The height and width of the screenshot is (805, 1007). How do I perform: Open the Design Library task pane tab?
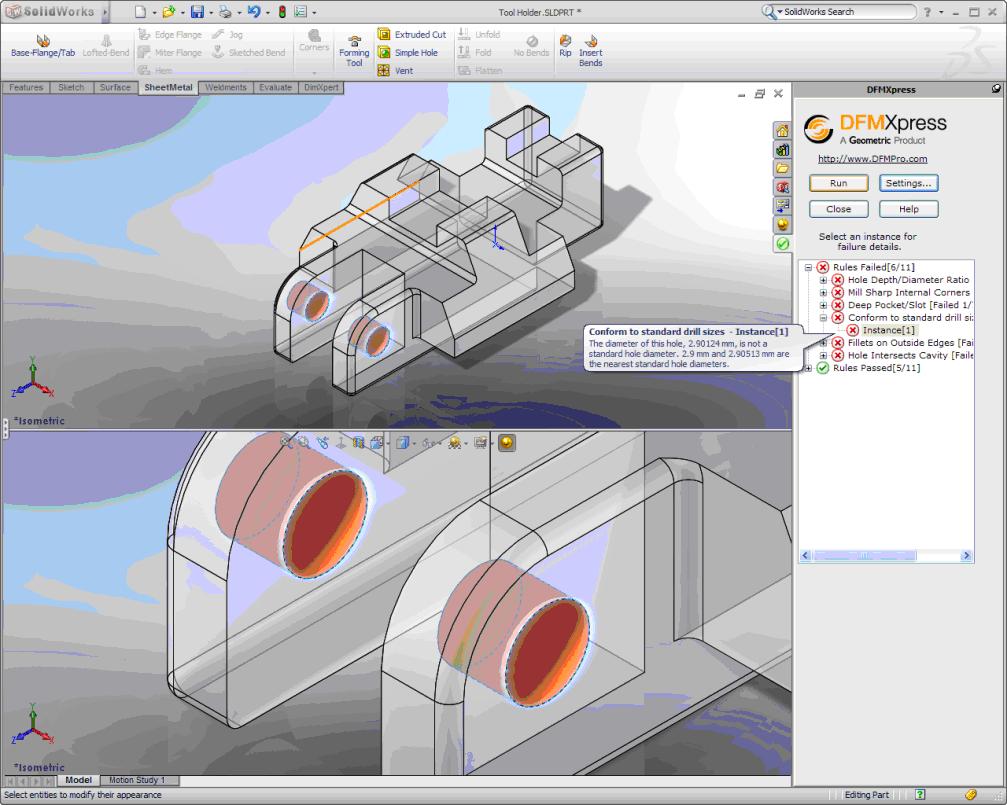coord(782,150)
